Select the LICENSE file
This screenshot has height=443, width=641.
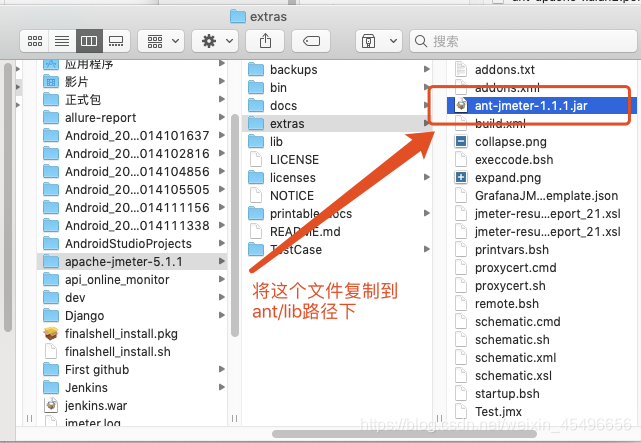point(337,159)
